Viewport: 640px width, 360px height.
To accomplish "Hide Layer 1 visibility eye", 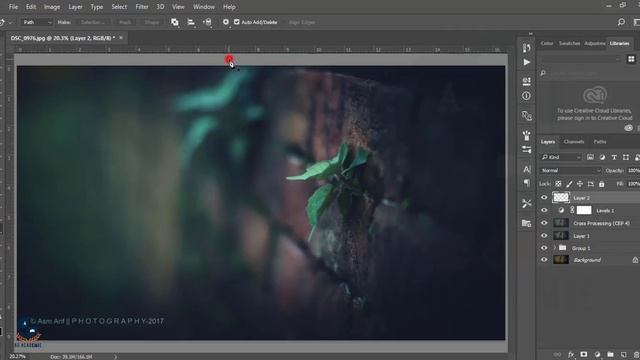I will [x=544, y=236].
